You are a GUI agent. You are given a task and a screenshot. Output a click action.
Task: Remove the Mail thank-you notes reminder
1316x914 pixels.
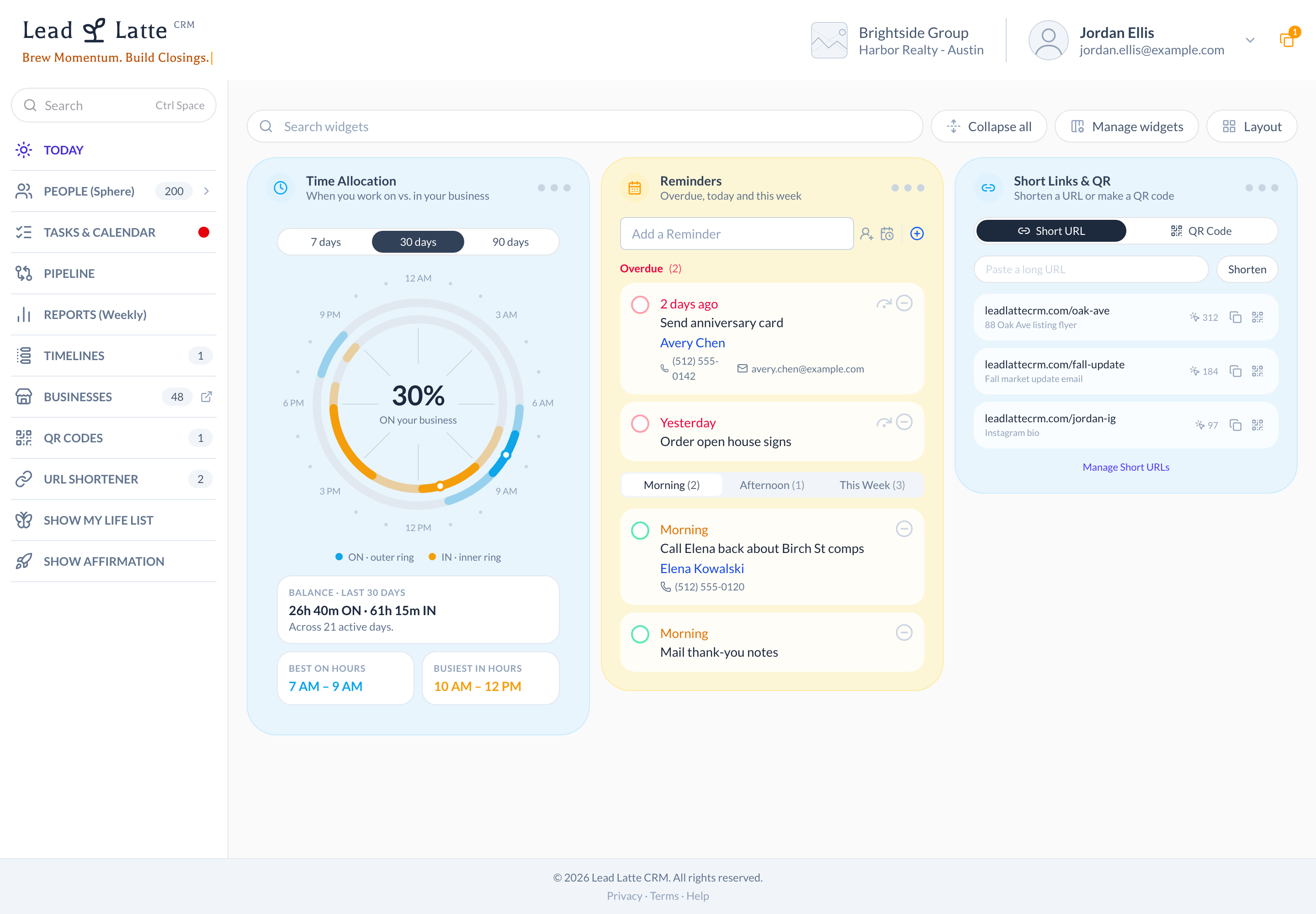tap(904, 633)
